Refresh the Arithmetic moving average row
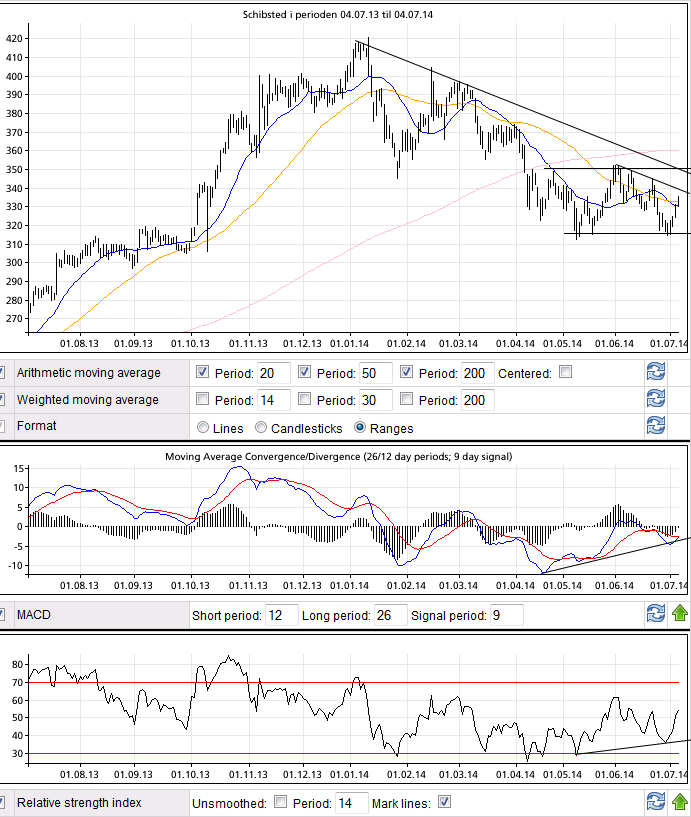 click(x=656, y=373)
